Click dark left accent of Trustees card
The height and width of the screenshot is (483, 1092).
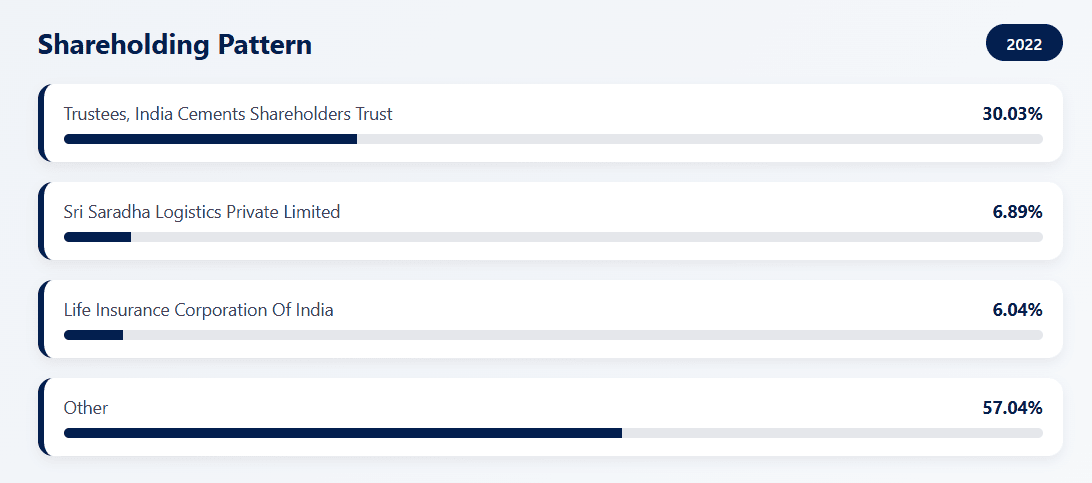pos(42,123)
